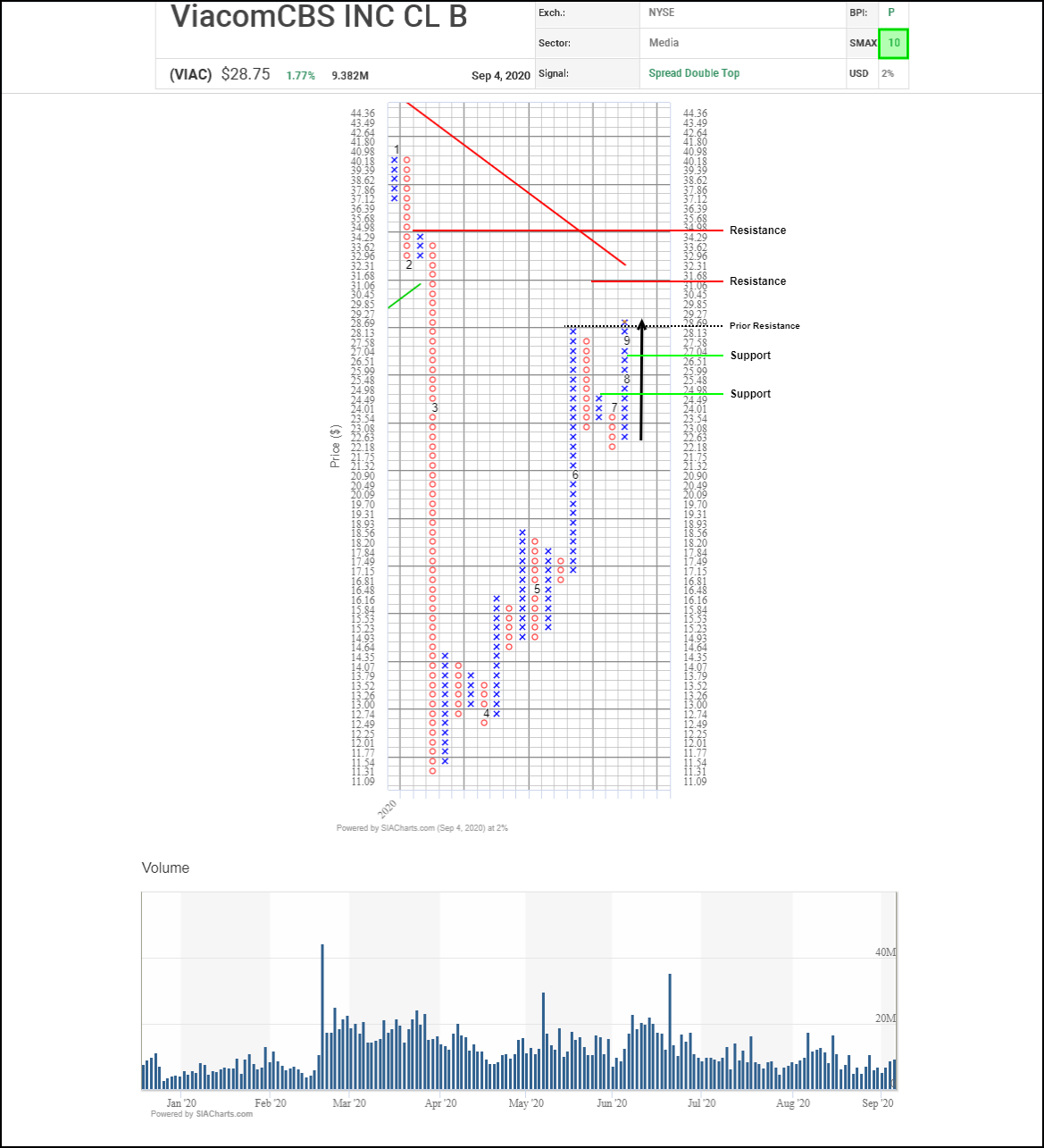The height and width of the screenshot is (1148, 1044).
Task: Click the (VIAC) ticker symbol
Action: [190, 75]
